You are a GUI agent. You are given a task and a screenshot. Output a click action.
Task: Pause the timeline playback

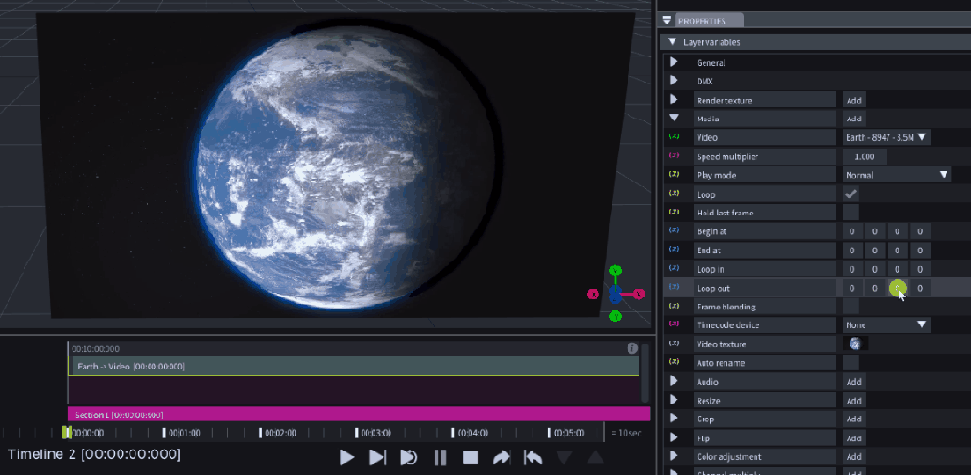point(440,458)
